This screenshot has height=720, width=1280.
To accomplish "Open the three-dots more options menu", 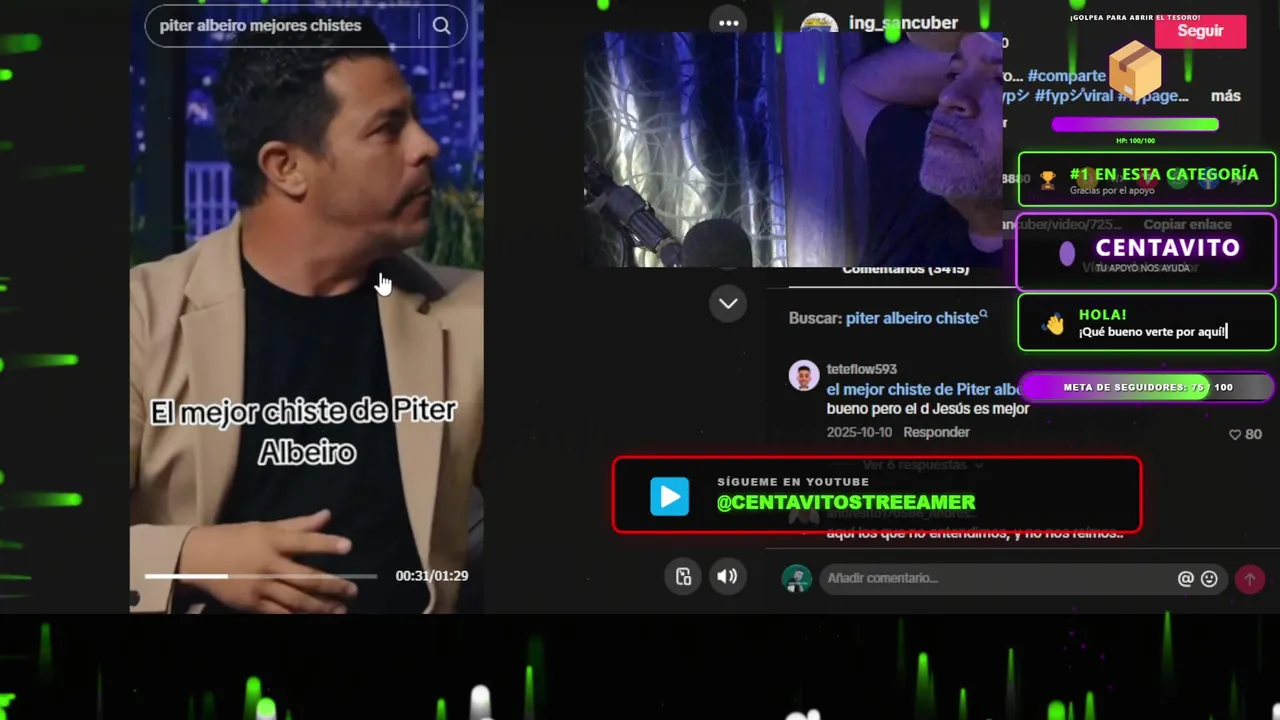I will [x=728, y=23].
